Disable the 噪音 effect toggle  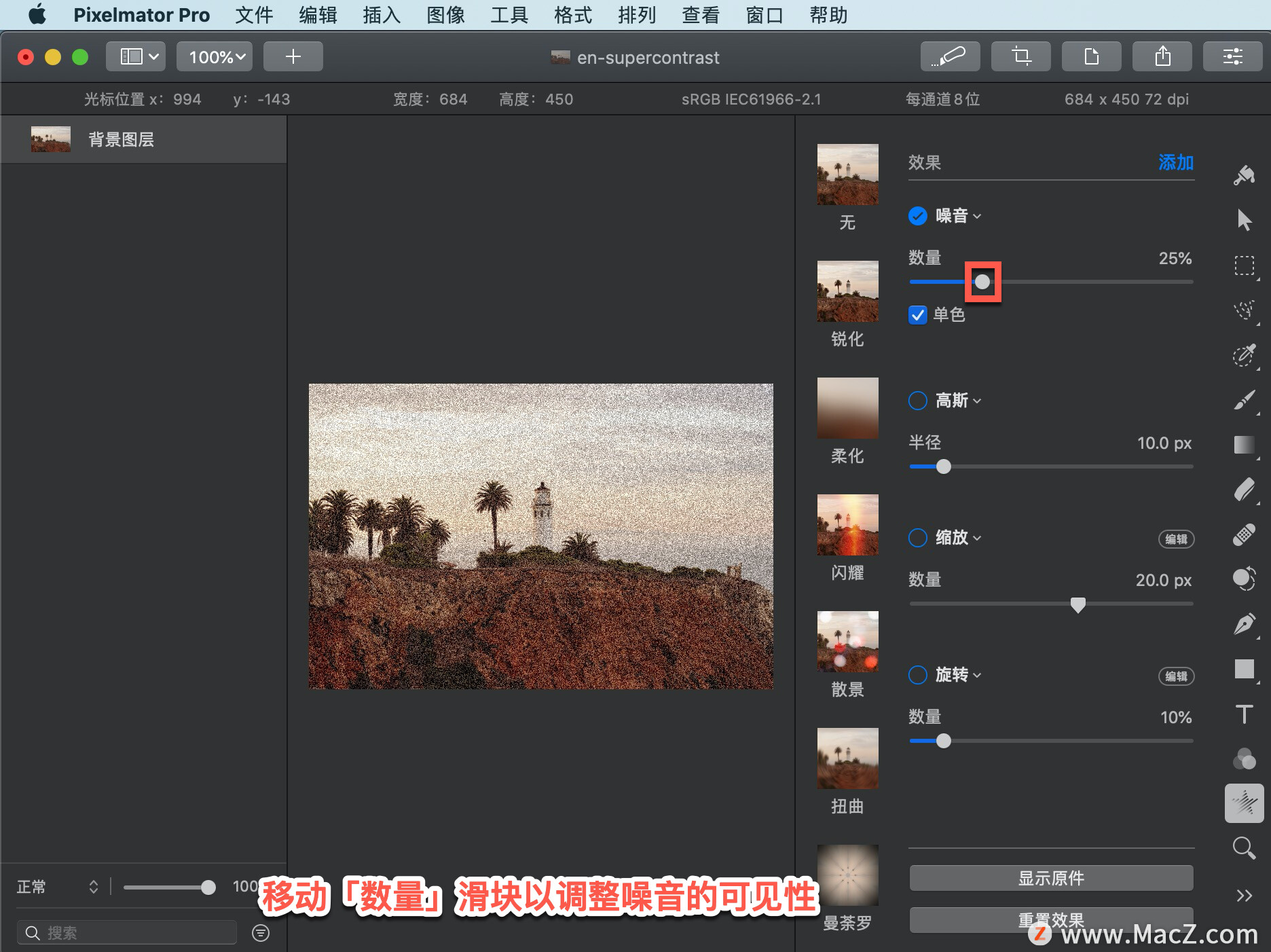pyautogui.click(x=917, y=216)
